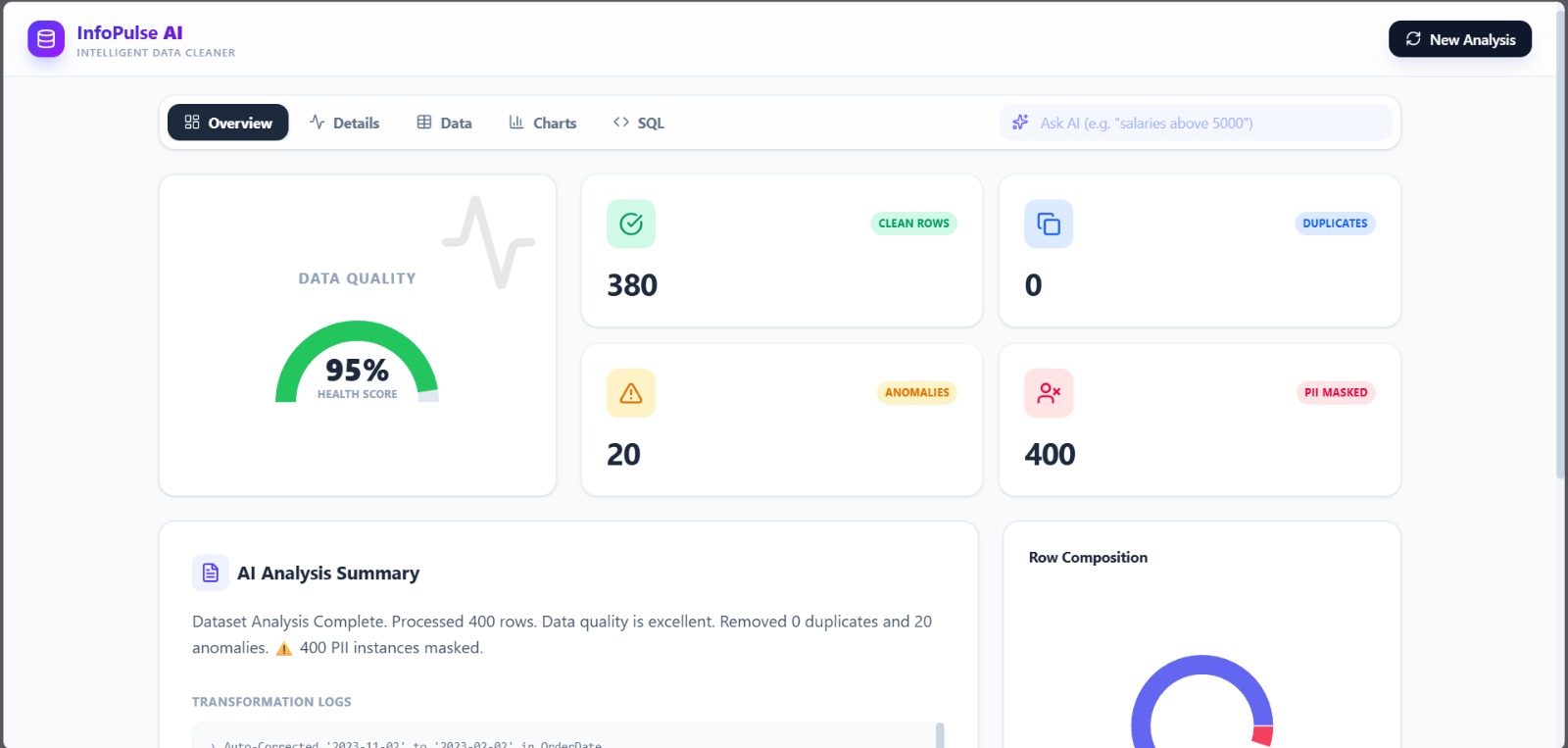
Task: Open the SQL tab
Action: (638, 123)
